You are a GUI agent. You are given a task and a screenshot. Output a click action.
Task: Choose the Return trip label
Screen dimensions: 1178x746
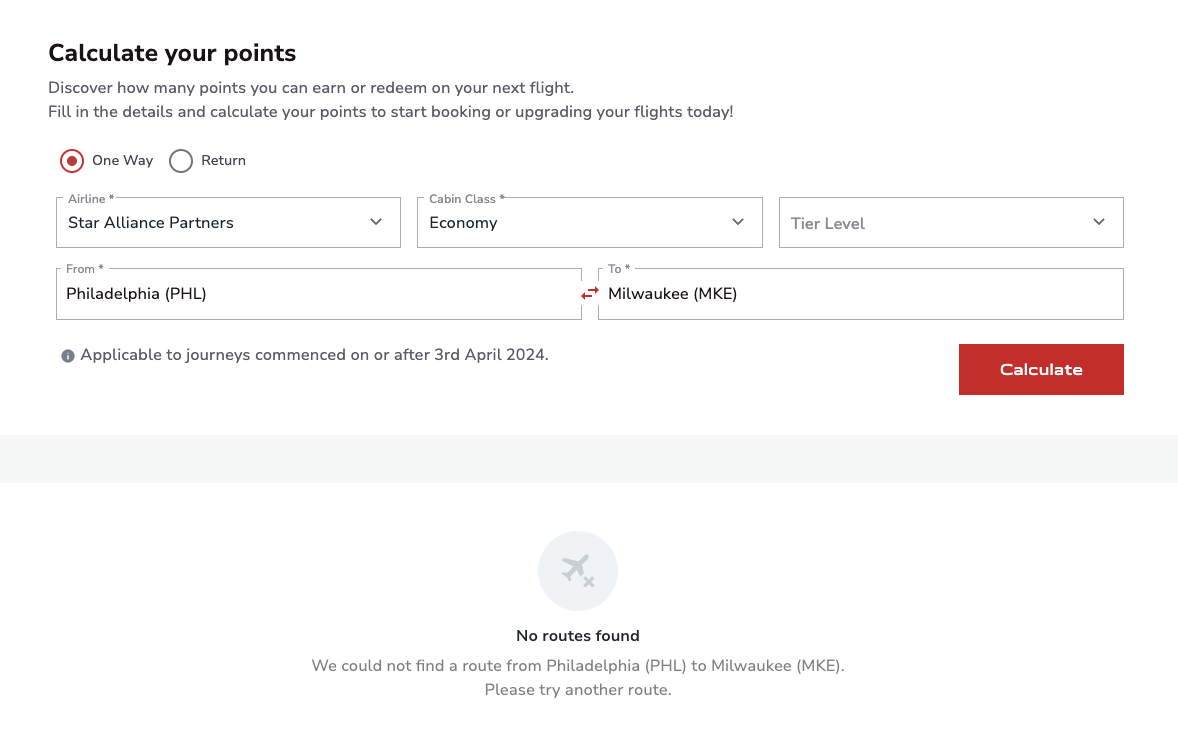(223, 161)
